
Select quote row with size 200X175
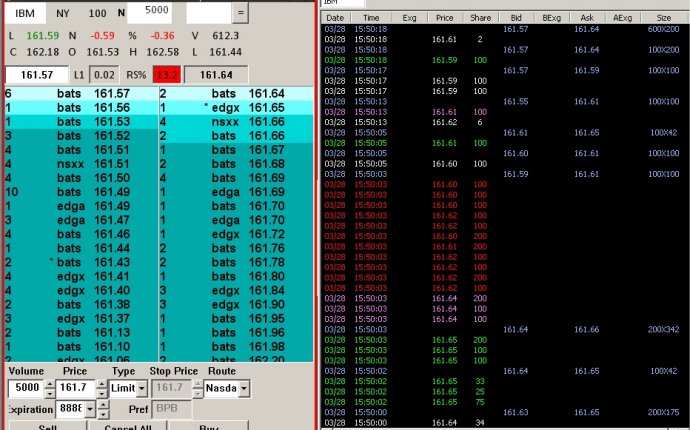(505, 412)
